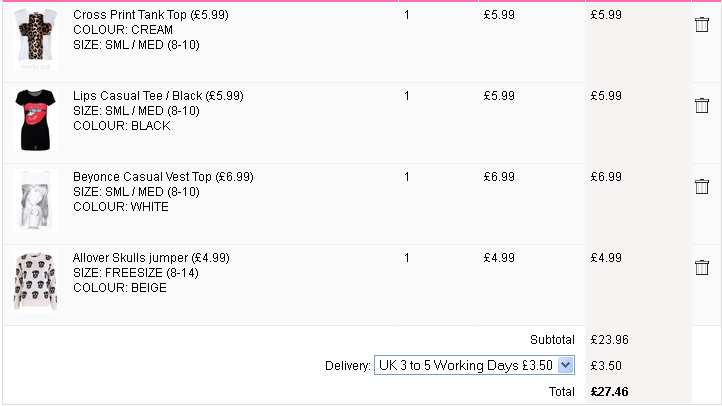Select quantity 1 for Cross Print Tank Top

point(407,15)
